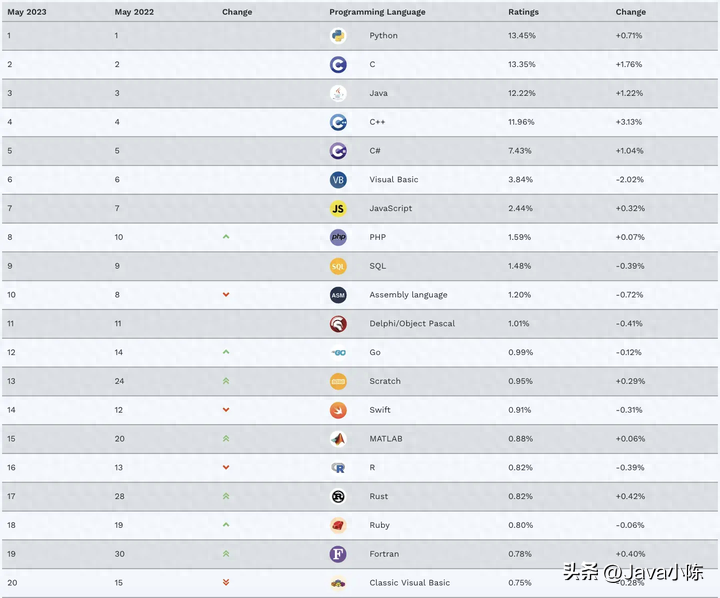
Task: Click the green up arrow in PHP row
Action: click(226, 237)
